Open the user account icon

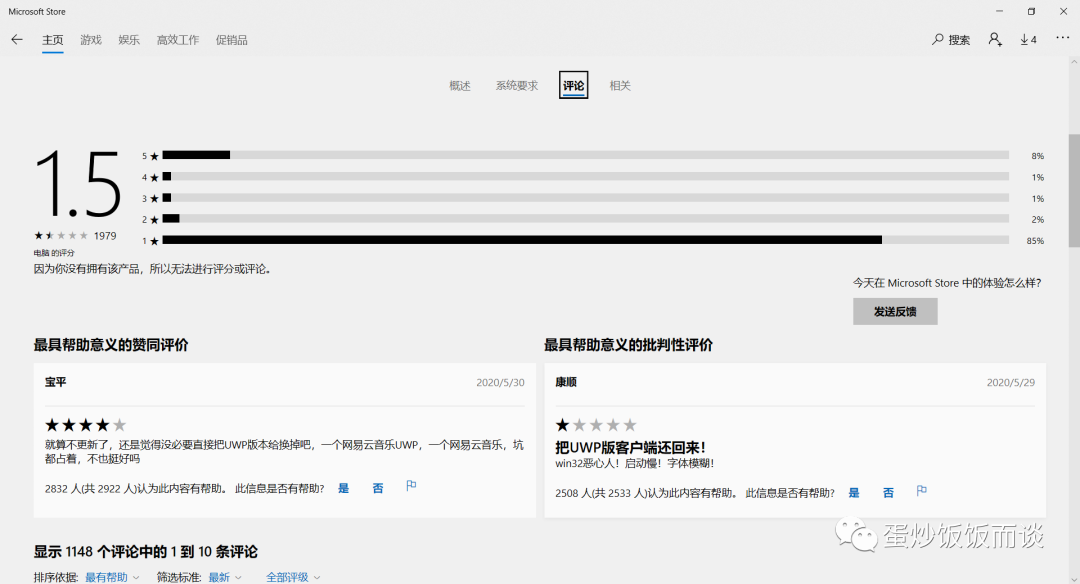994,39
